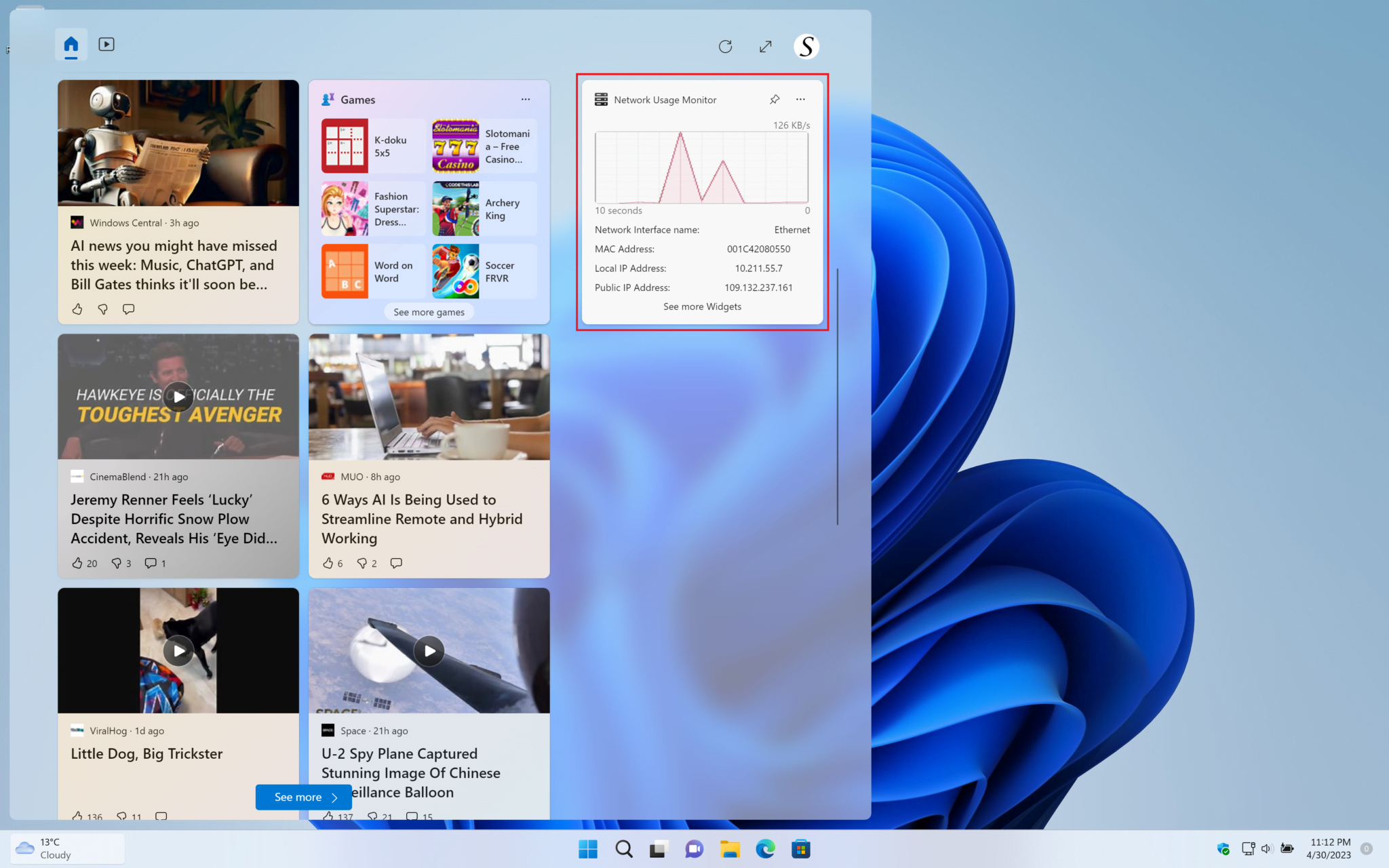Like the Windows Central AI news article

coord(77,309)
